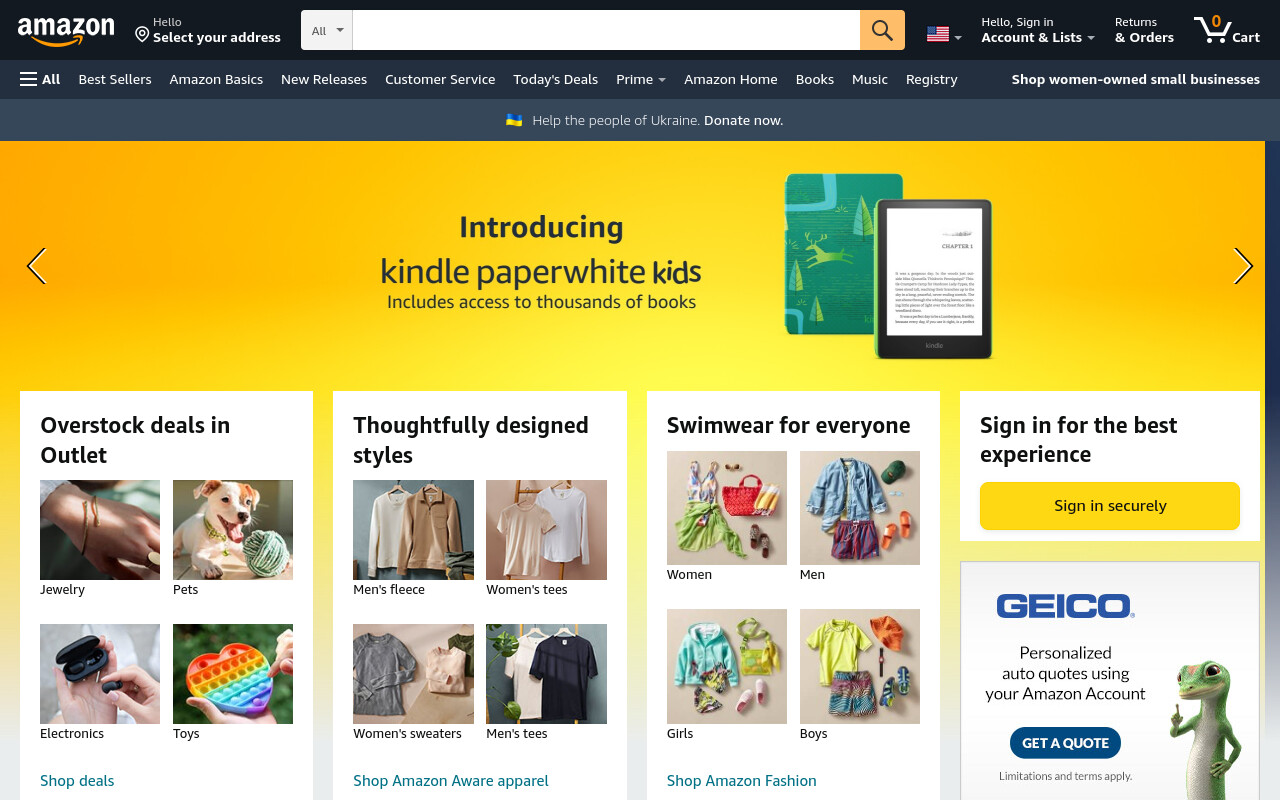Click the location pin address selector

[208, 30]
